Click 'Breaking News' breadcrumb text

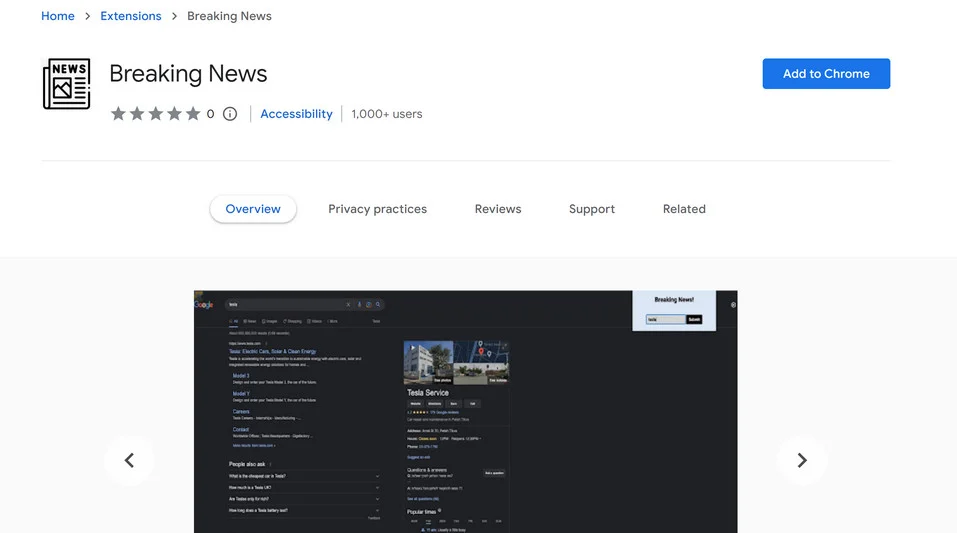click(229, 16)
